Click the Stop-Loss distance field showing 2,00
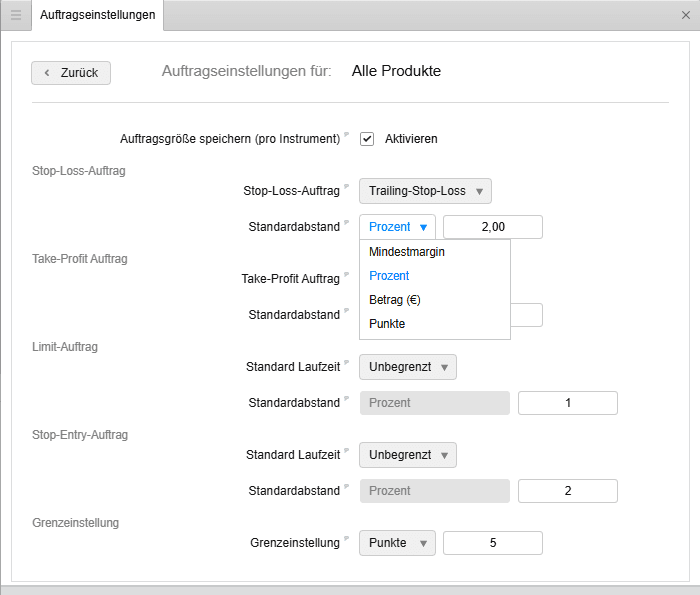 [492, 227]
